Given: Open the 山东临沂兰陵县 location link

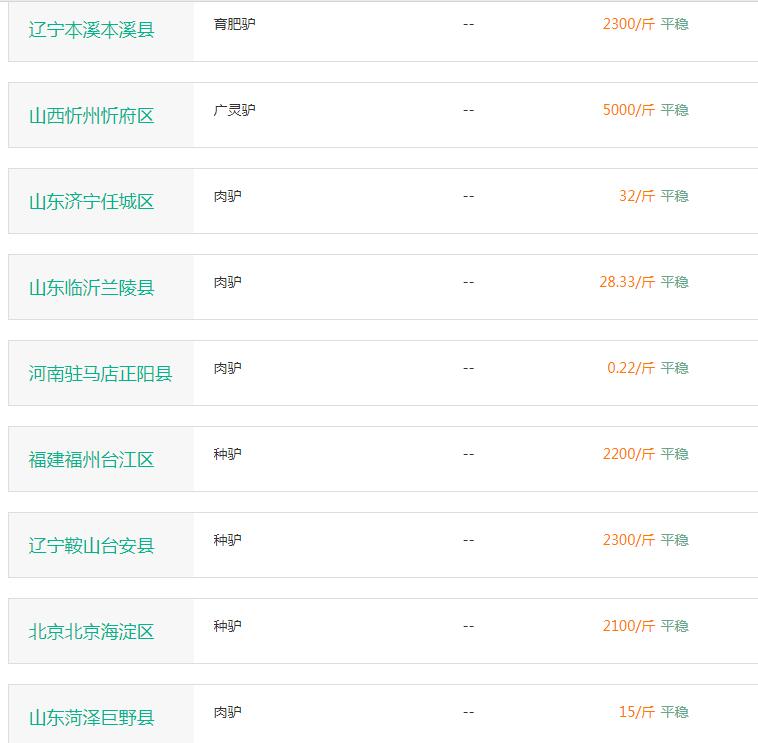Looking at the screenshot, I should click(91, 288).
